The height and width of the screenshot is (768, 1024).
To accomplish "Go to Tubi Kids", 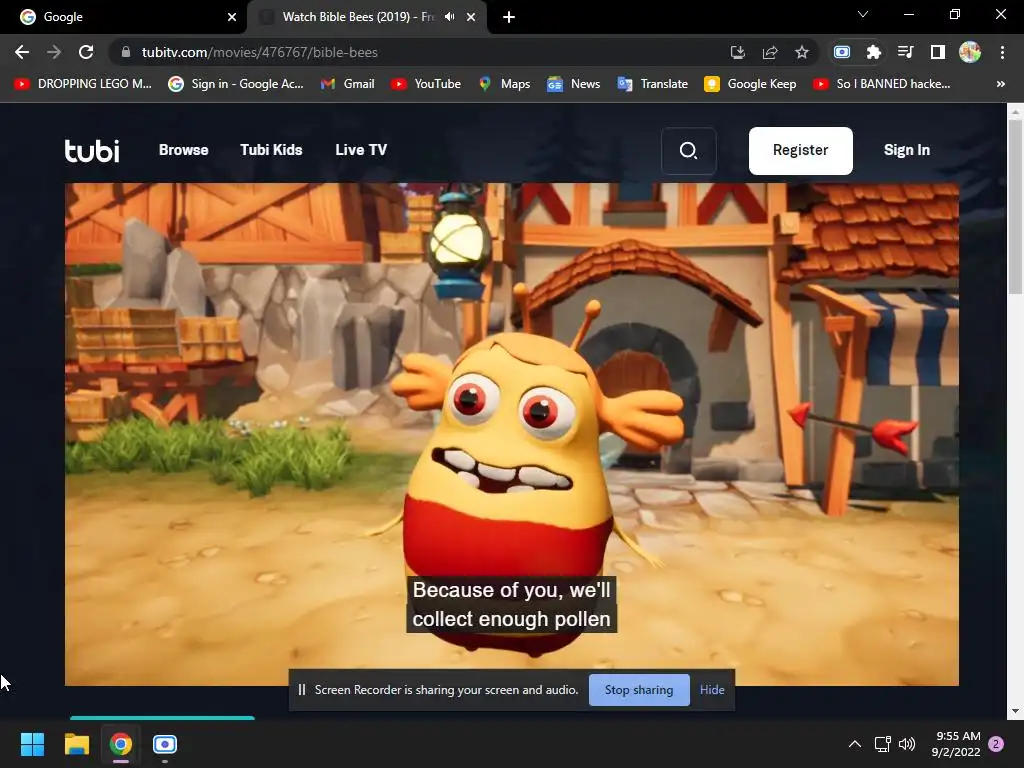I will point(271,150).
